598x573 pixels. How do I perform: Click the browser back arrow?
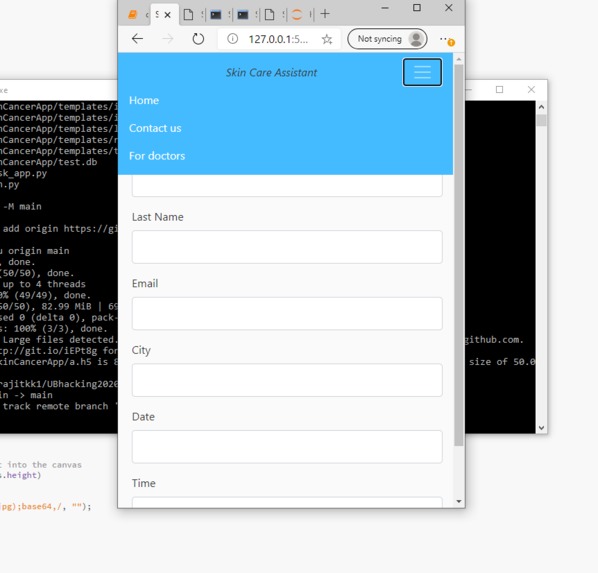[137, 39]
